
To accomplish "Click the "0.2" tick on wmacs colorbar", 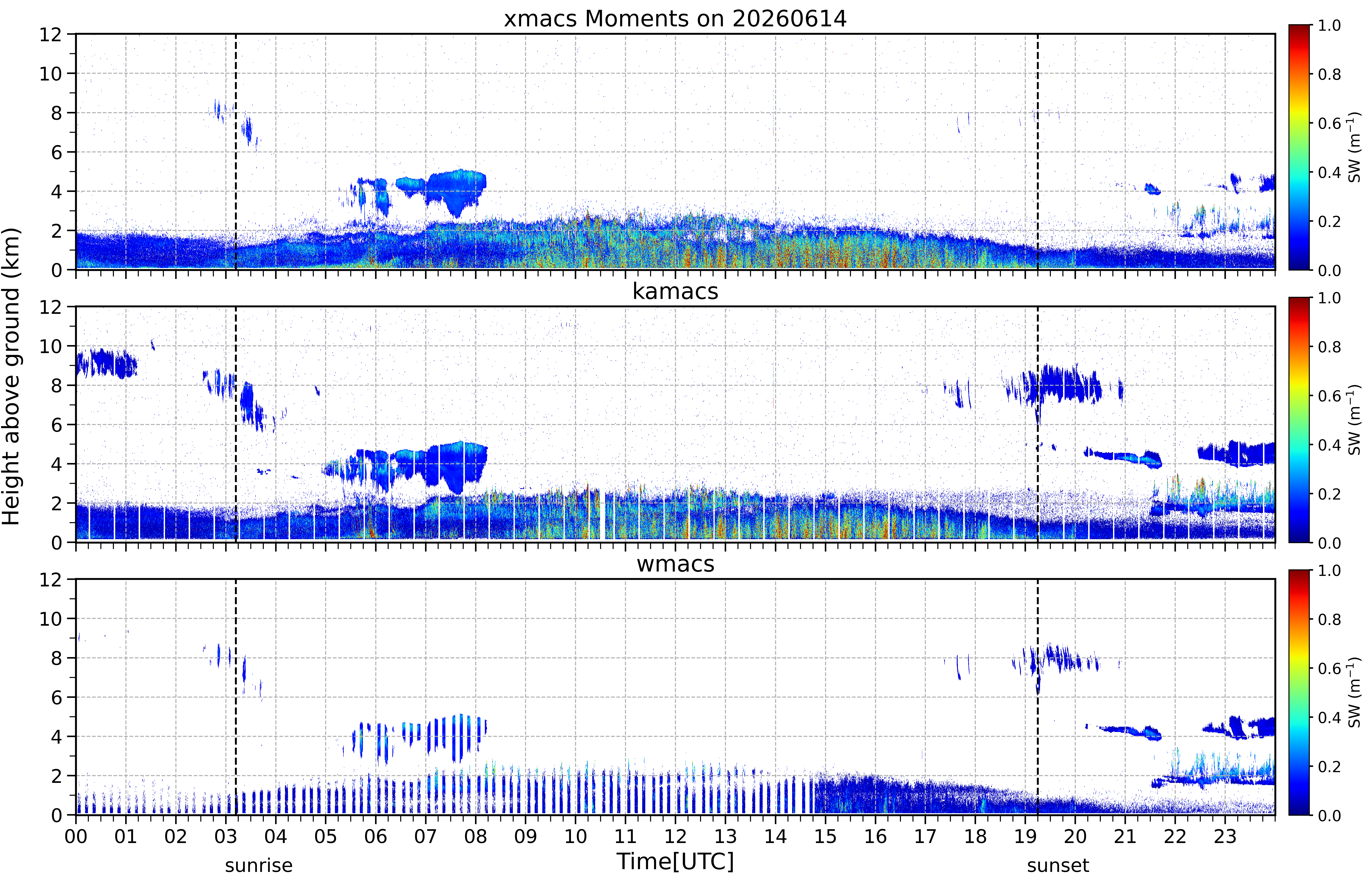I will pos(1329,767).
